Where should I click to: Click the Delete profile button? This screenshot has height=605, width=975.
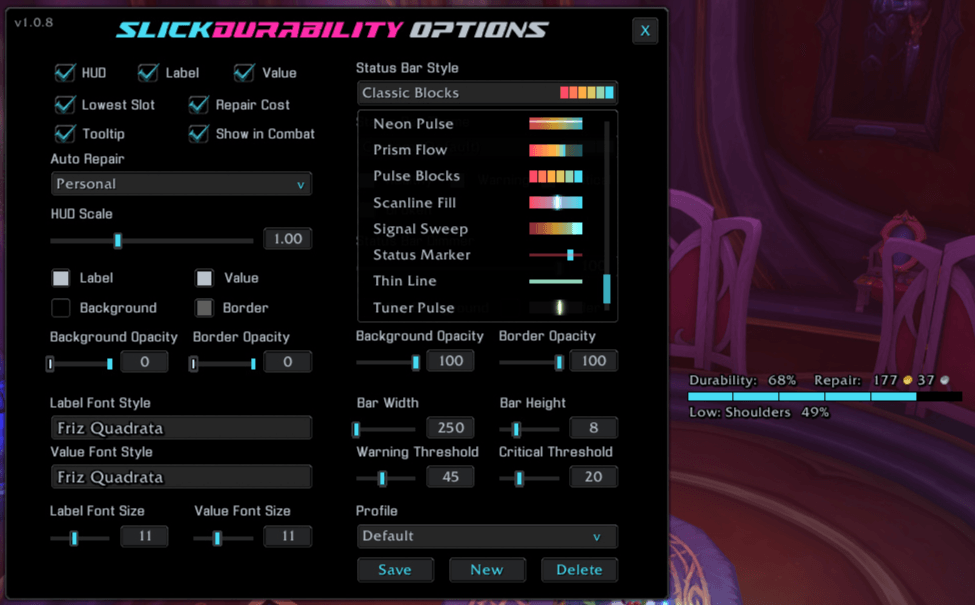point(580,570)
